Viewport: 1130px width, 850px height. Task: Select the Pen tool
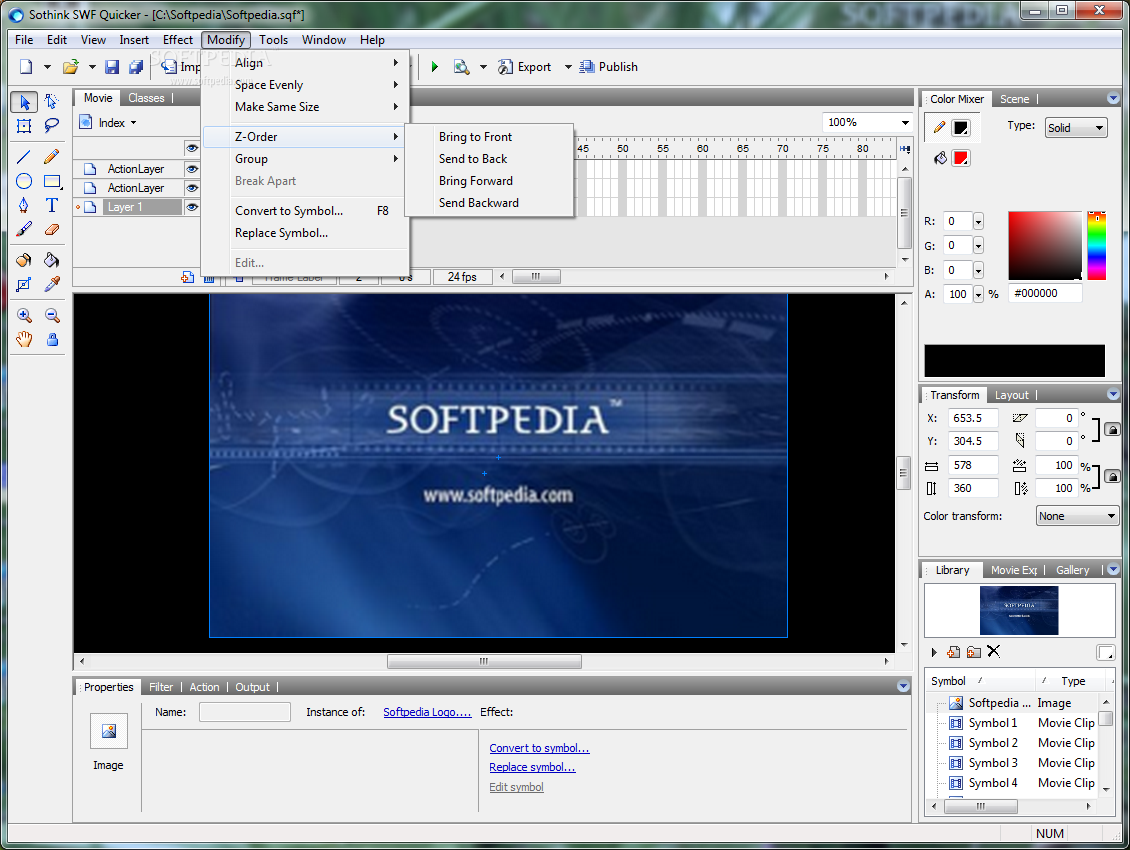pyautogui.click(x=24, y=205)
